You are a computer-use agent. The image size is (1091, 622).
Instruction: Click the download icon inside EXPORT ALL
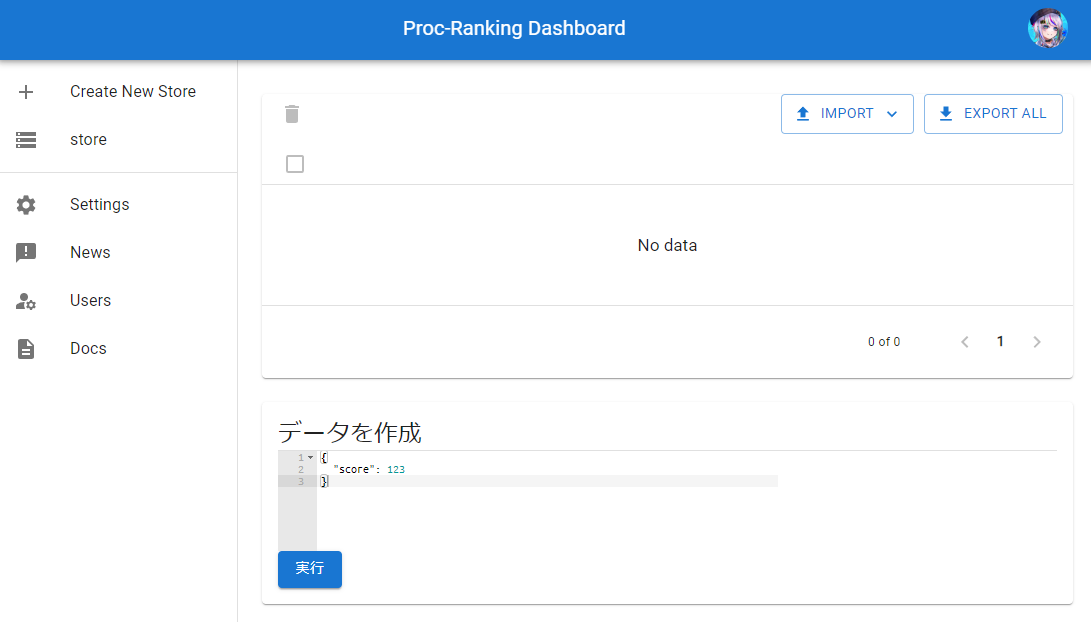[945, 113]
